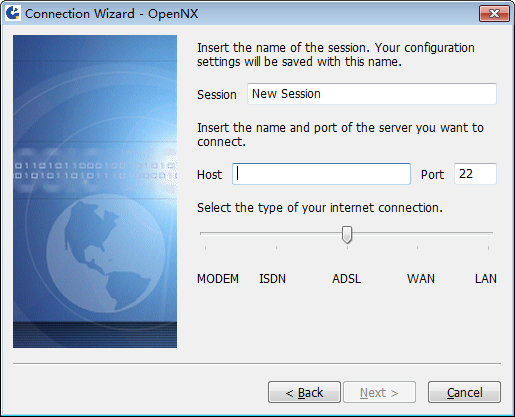Viewport: 515px width, 417px height.
Task: Click the ADSL label
Action: 347,279
